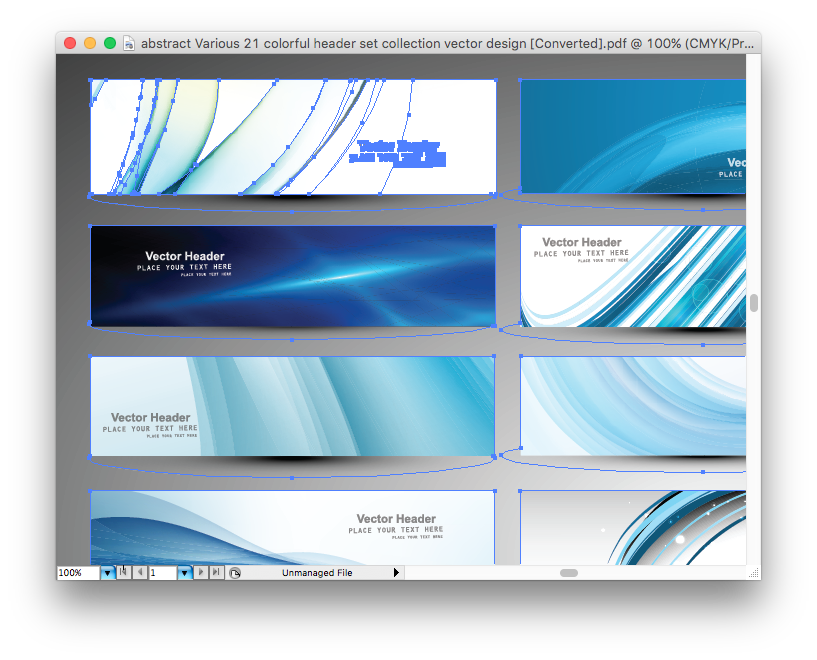Minimize the document window with yellow button
The width and height of the screenshot is (817, 660).
coord(90,43)
